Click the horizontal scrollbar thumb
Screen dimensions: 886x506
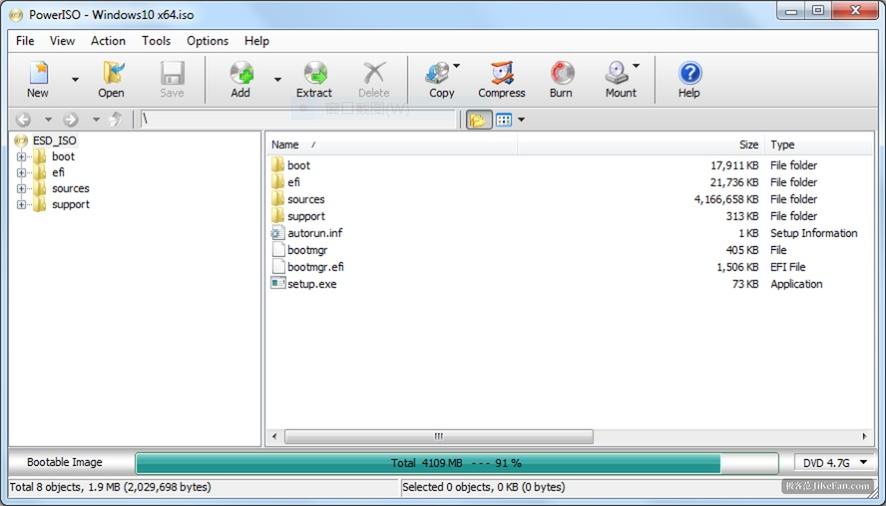(x=438, y=436)
